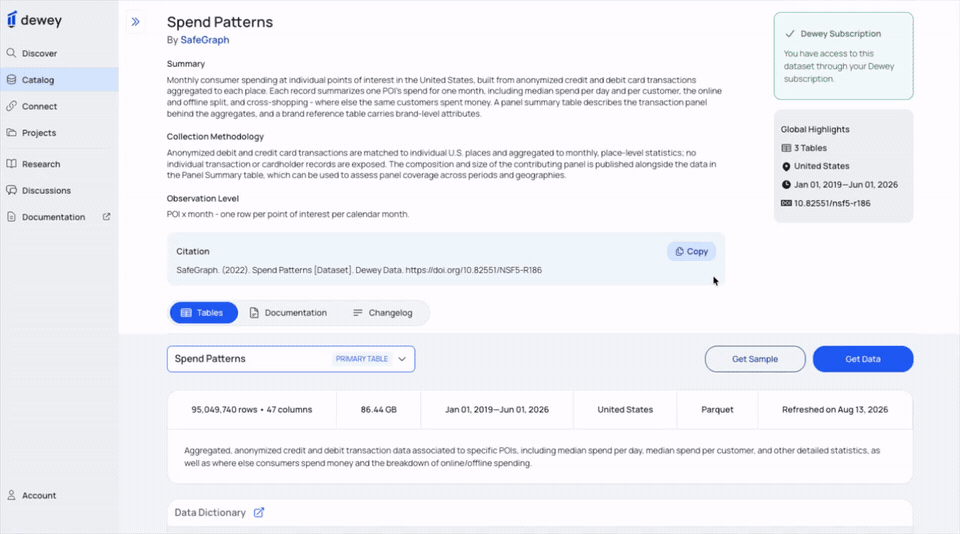Click the Research book icon

coord(11,164)
